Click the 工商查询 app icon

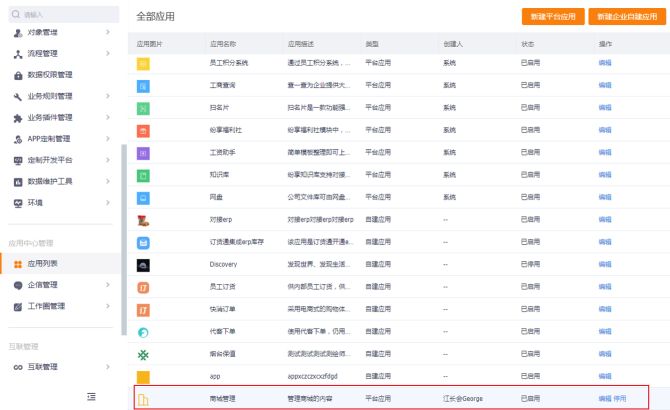click(x=143, y=86)
